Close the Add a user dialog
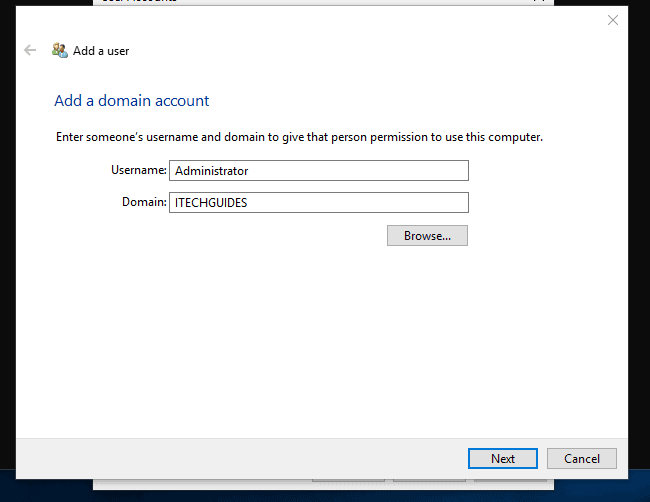This screenshot has height=502, width=650. (x=613, y=20)
